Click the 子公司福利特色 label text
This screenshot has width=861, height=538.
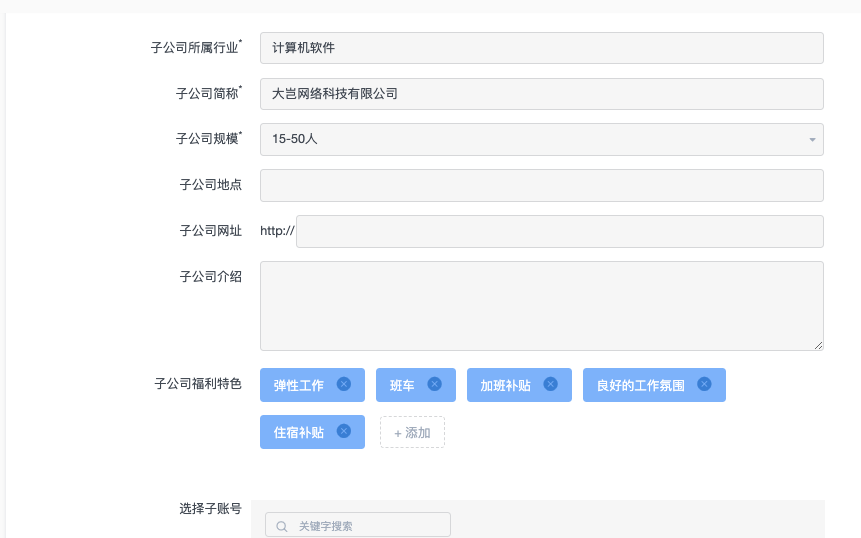click(198, 384)
